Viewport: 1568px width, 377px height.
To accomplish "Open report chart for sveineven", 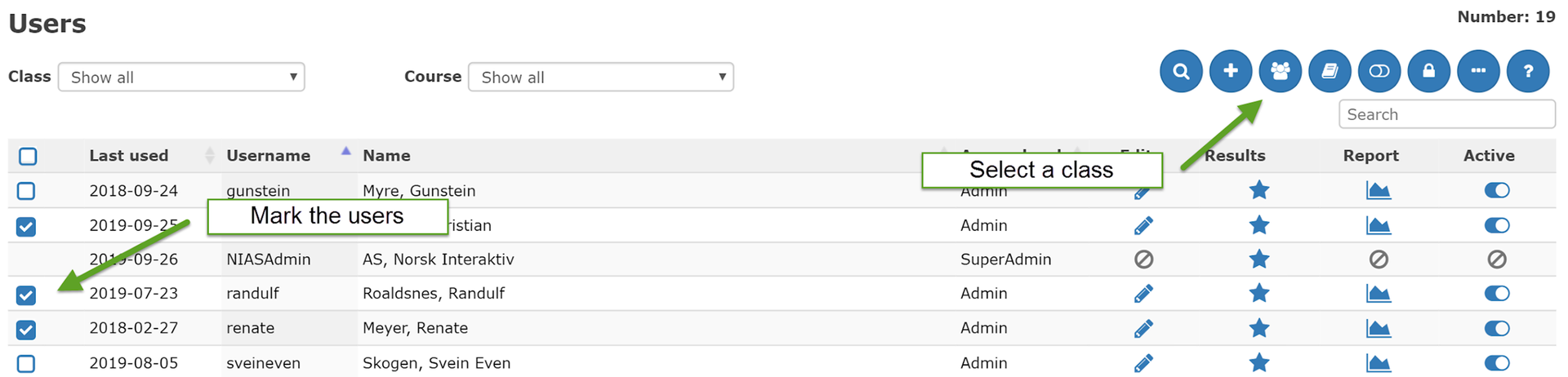I will point(1378,363).
